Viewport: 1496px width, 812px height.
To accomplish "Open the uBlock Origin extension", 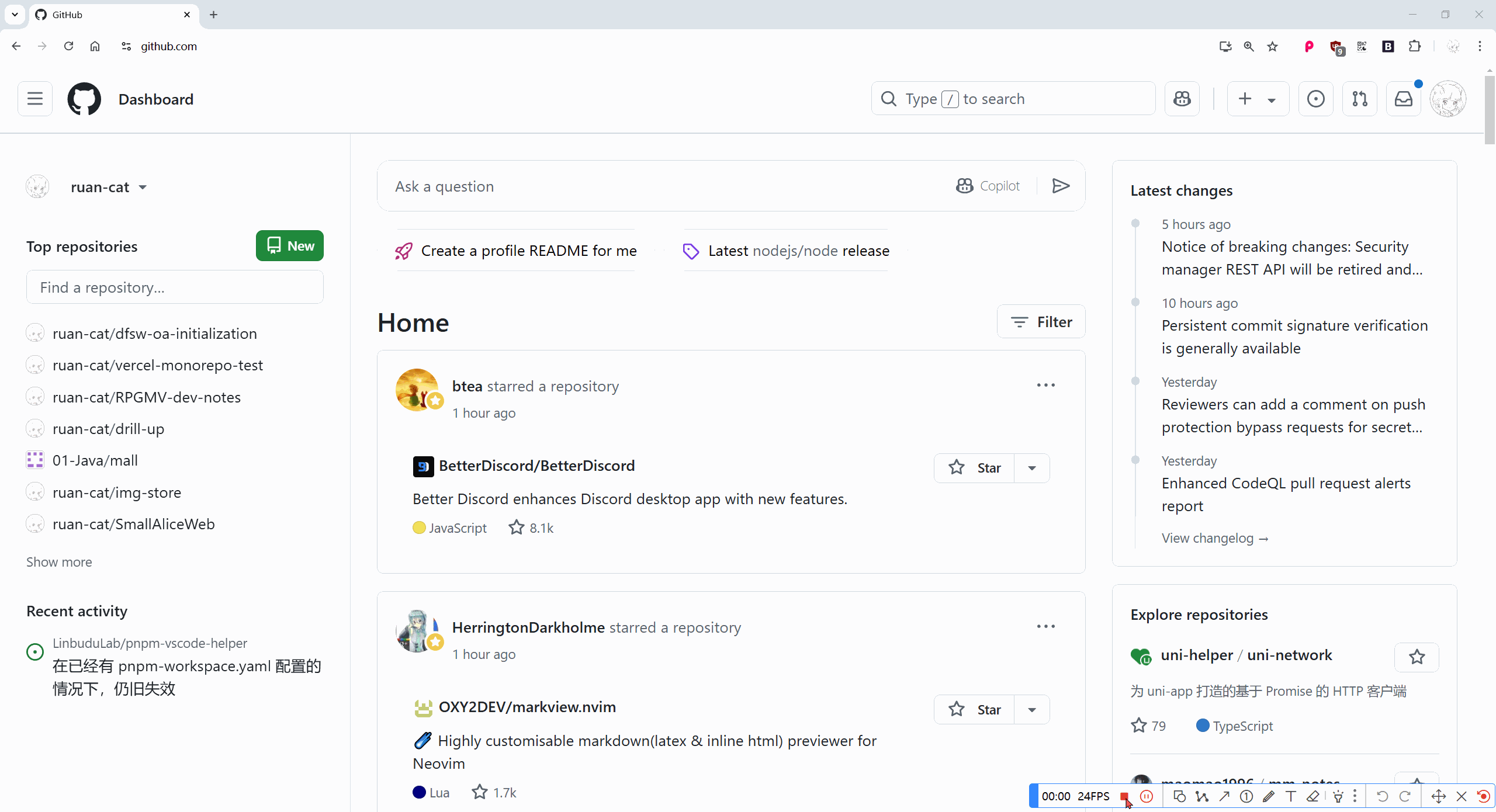I will click(1336, 47).
